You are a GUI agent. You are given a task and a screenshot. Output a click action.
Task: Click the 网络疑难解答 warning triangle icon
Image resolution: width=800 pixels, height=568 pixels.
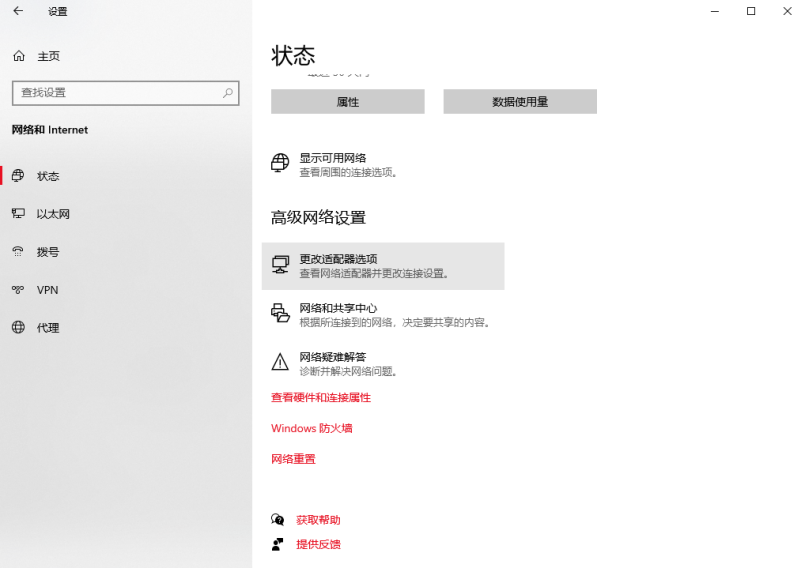(x=280, y=362)
